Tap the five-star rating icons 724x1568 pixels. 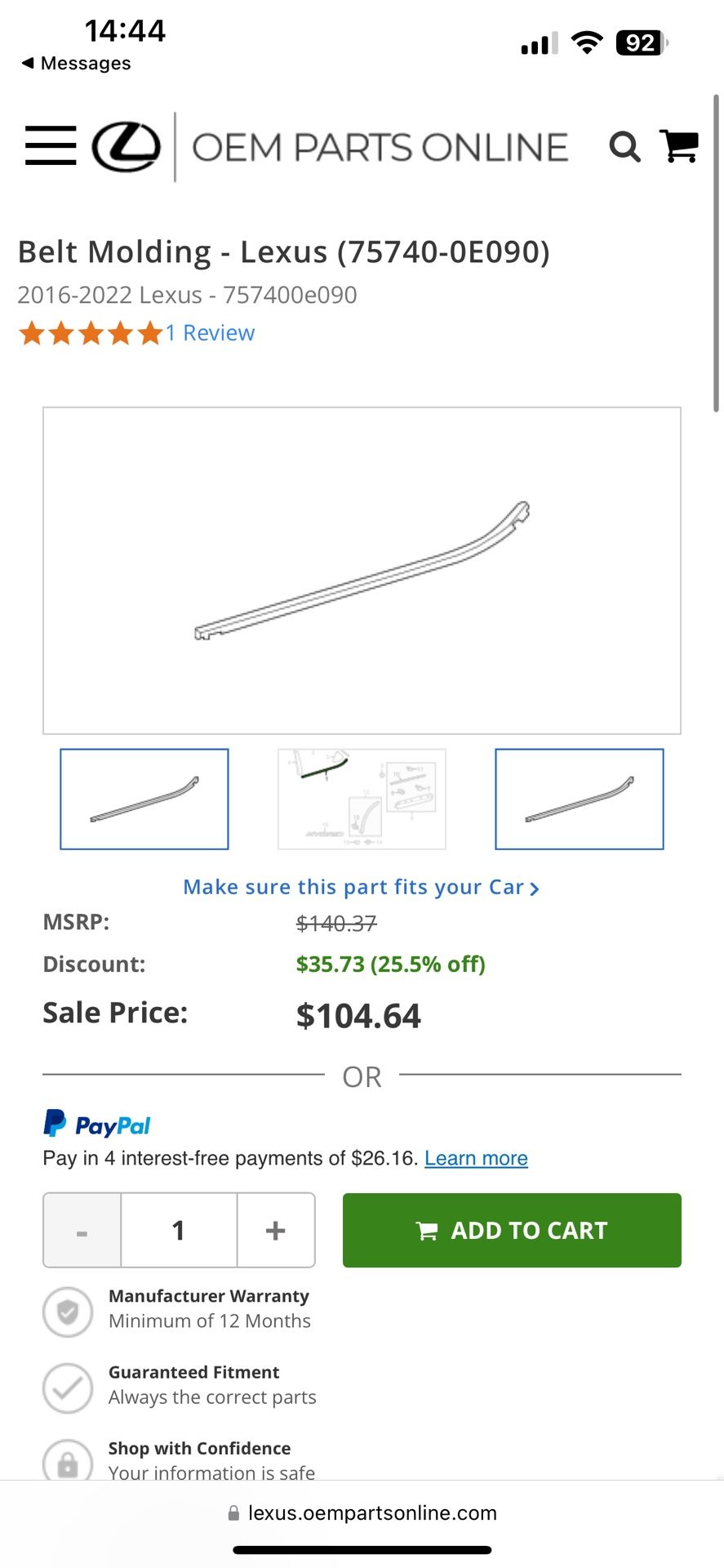91,333
